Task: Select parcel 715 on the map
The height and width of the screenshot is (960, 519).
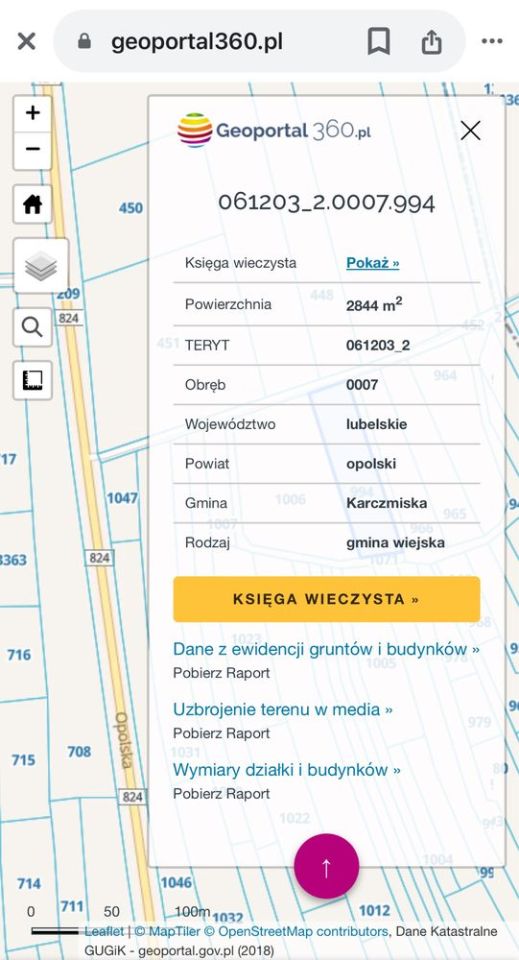Action: click(23, 760)
